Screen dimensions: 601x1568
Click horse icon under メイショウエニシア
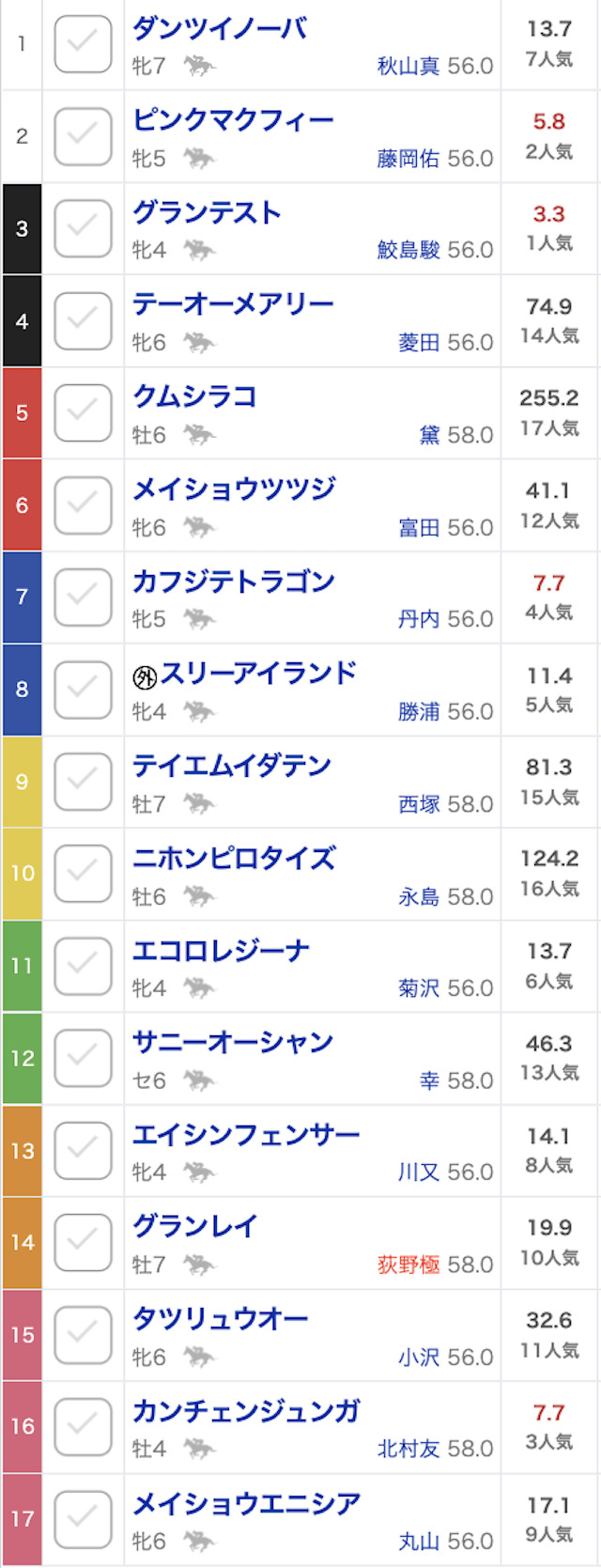click(198, 1541)
